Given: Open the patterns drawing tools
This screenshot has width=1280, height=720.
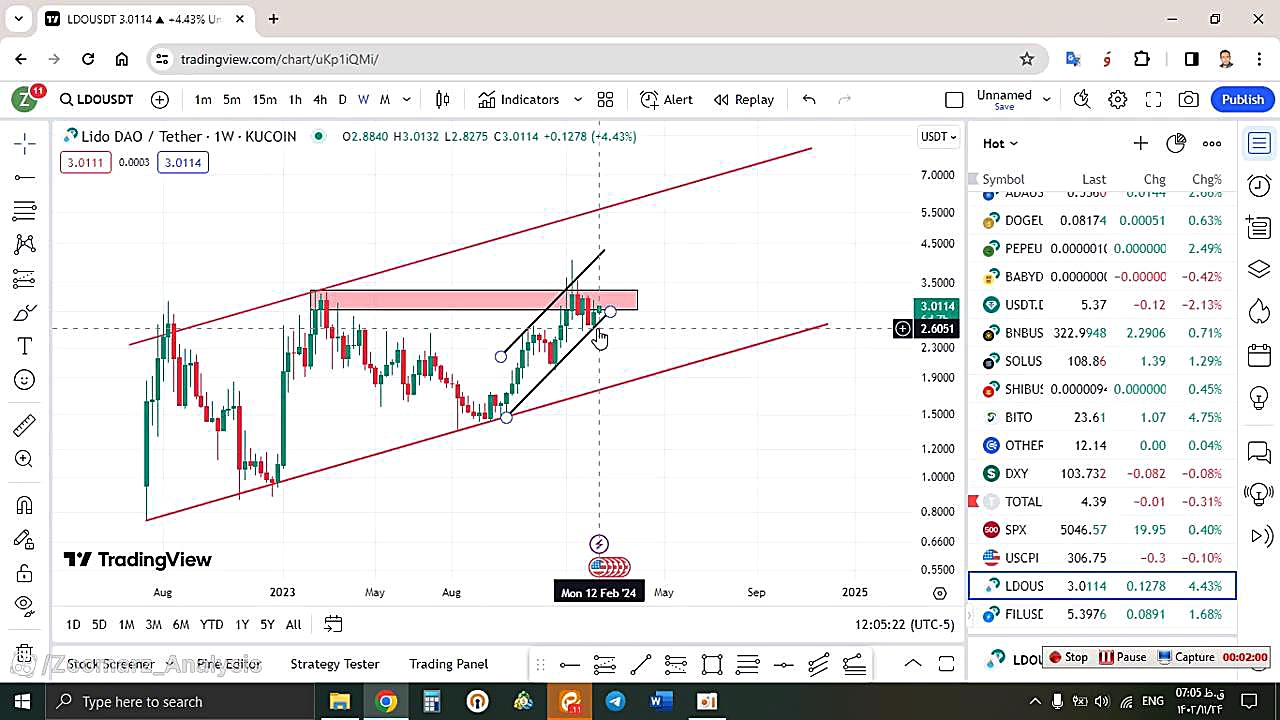Looking at the screenshot, I should pos(25,244).
